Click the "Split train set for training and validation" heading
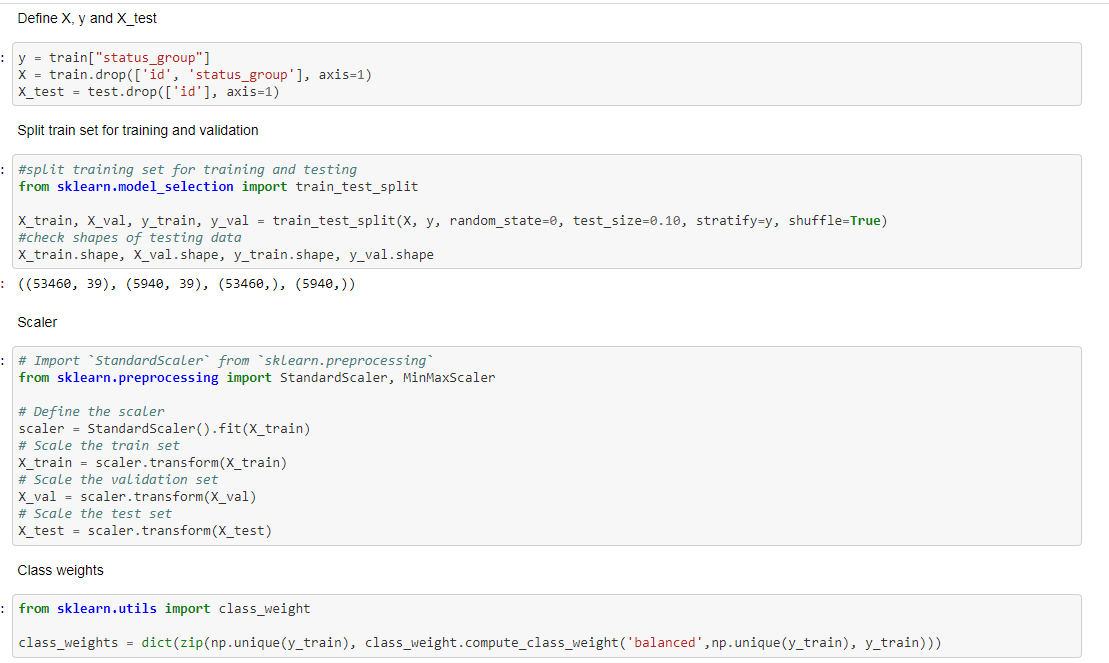The height and width of the screenshot is (663, 1109). pyautogui.click(x=138, y=130)
